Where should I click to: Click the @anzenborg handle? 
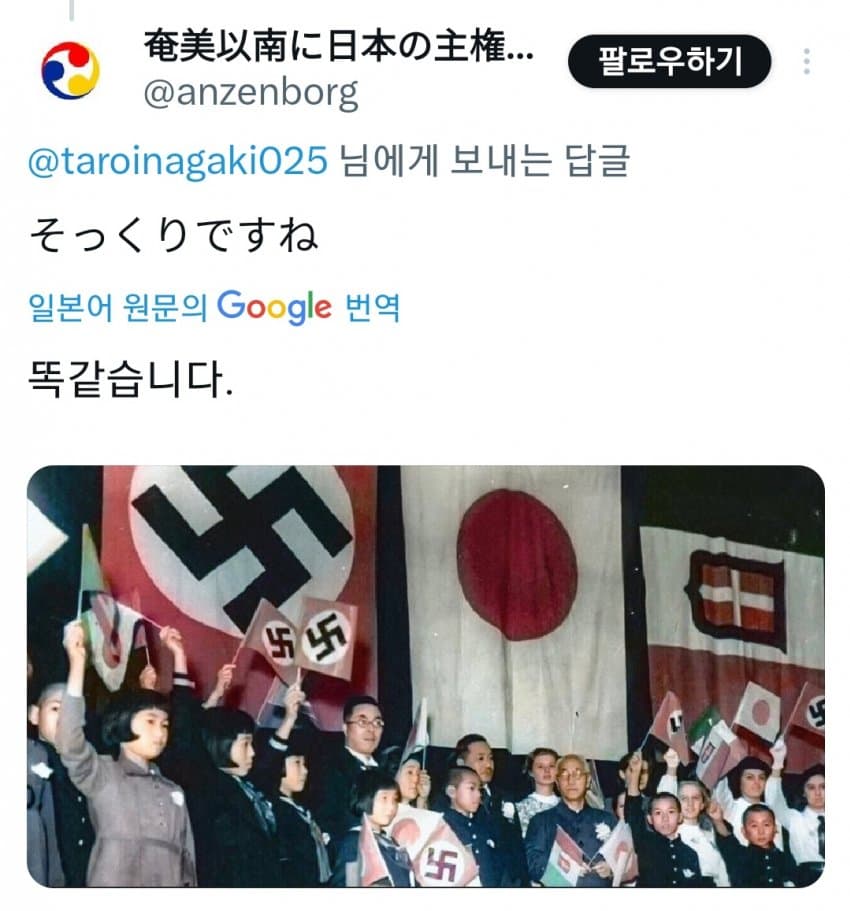[251, 93]
